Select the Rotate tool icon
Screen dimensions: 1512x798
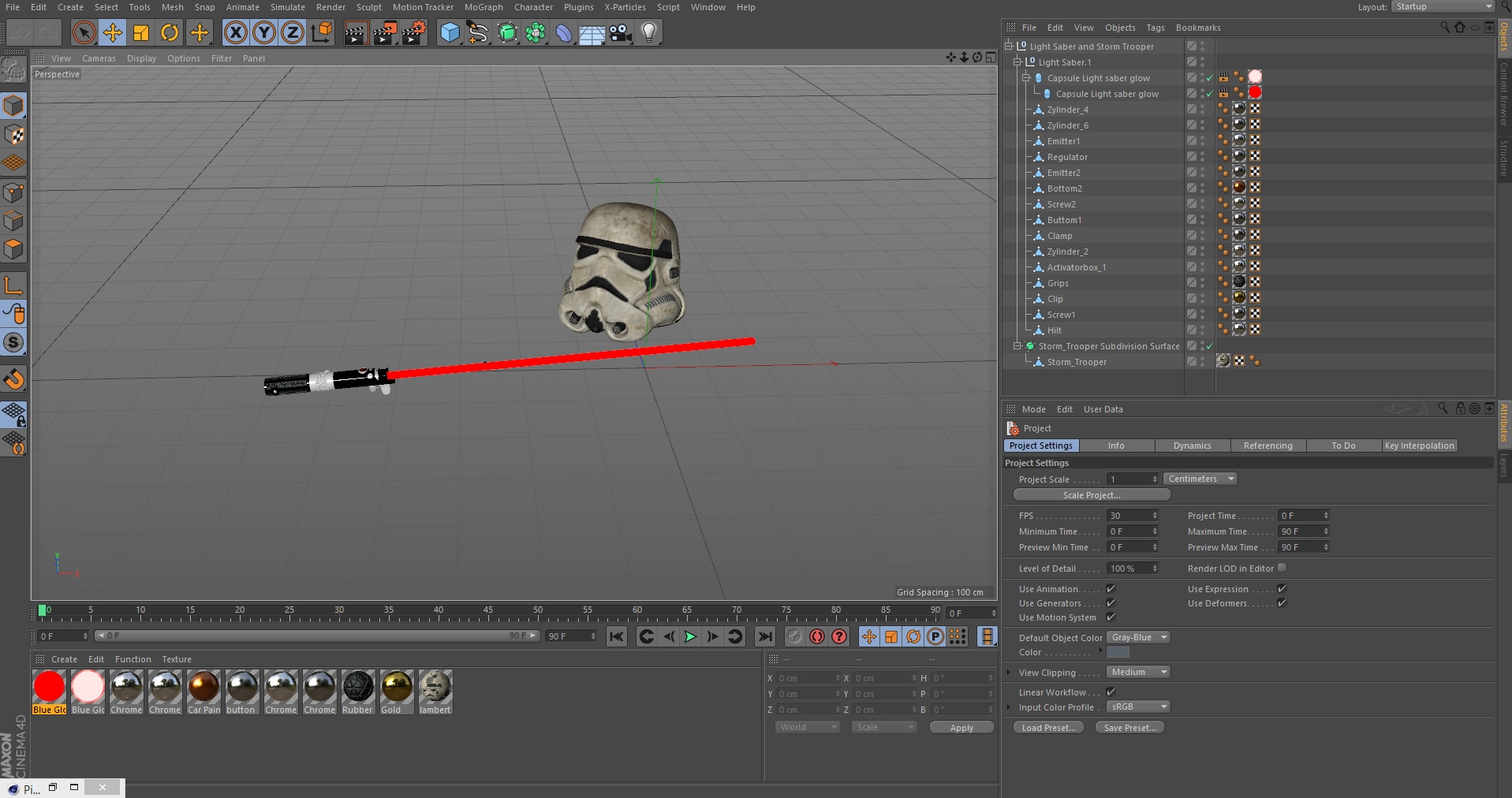point(170,32)
